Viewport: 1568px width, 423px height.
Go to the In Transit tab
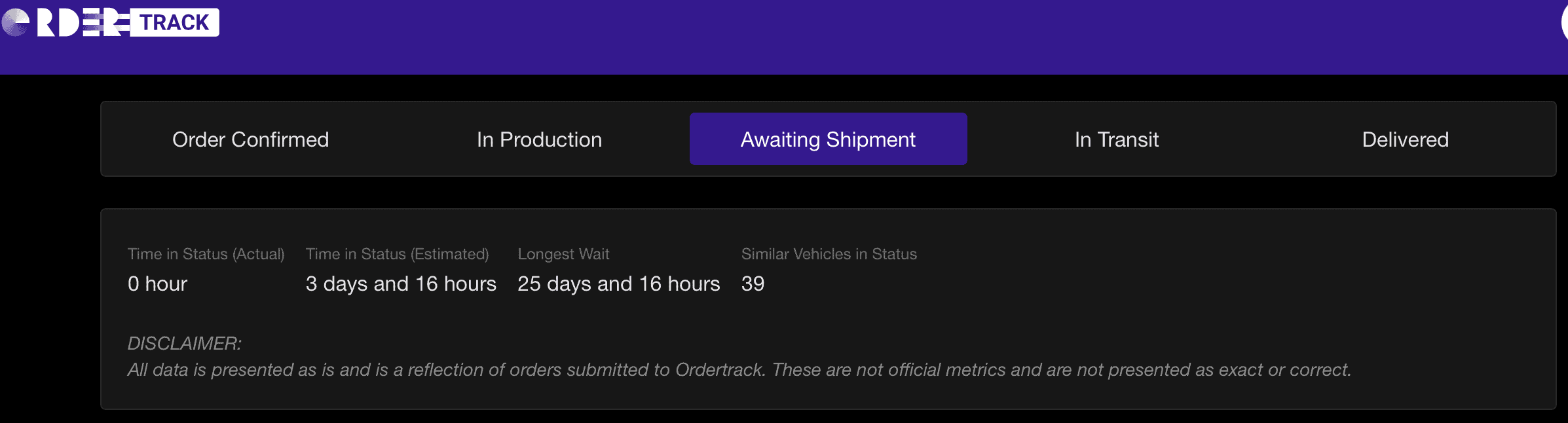click(1117, 139)
